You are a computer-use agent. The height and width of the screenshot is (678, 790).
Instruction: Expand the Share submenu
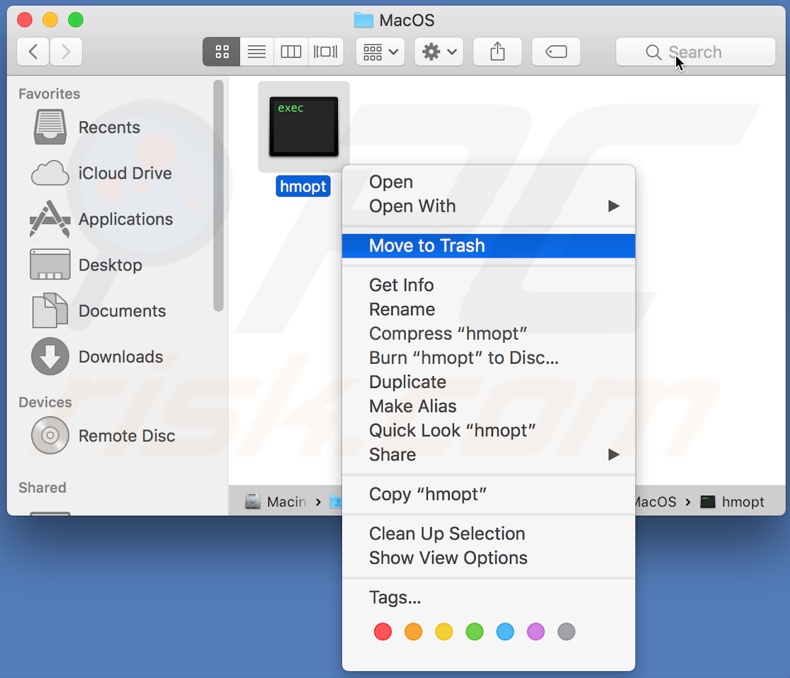(x=488, y=454)
